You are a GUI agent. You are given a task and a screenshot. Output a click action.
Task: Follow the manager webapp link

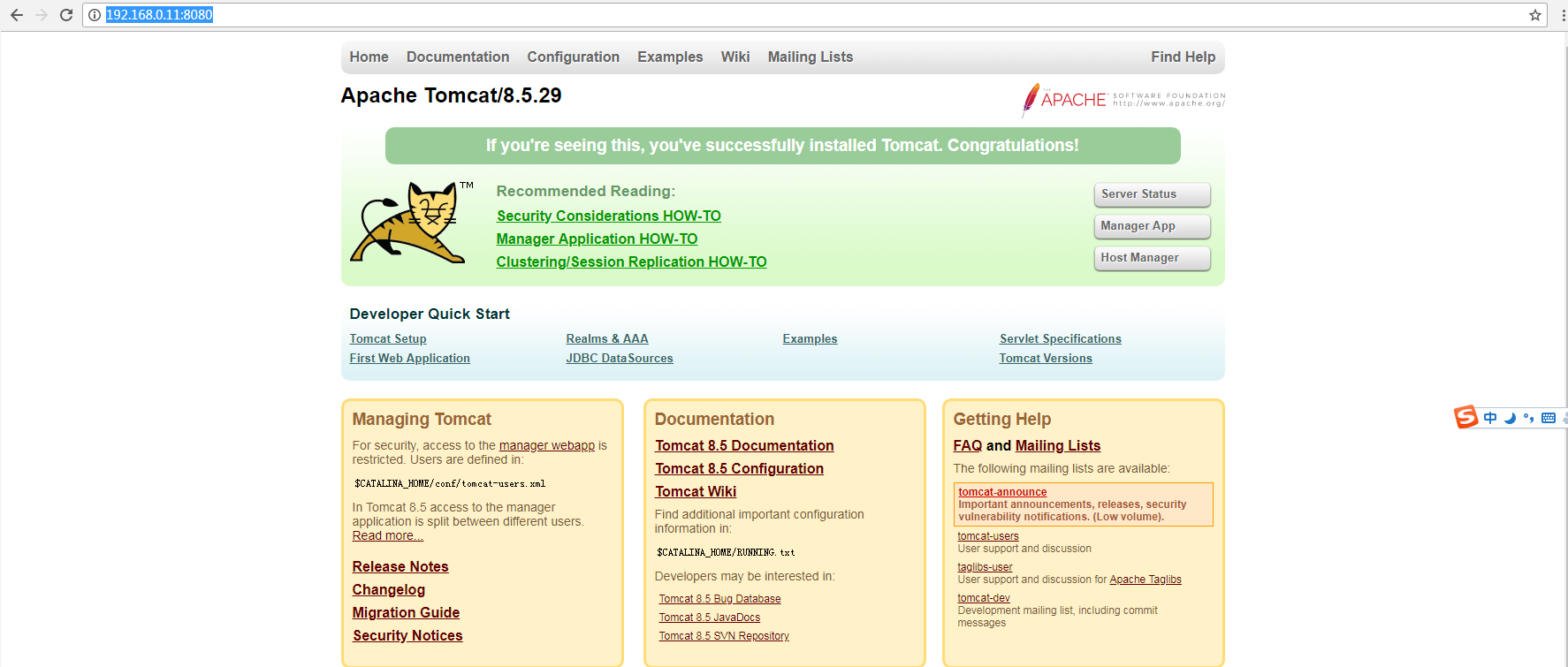tap(546, 446)
